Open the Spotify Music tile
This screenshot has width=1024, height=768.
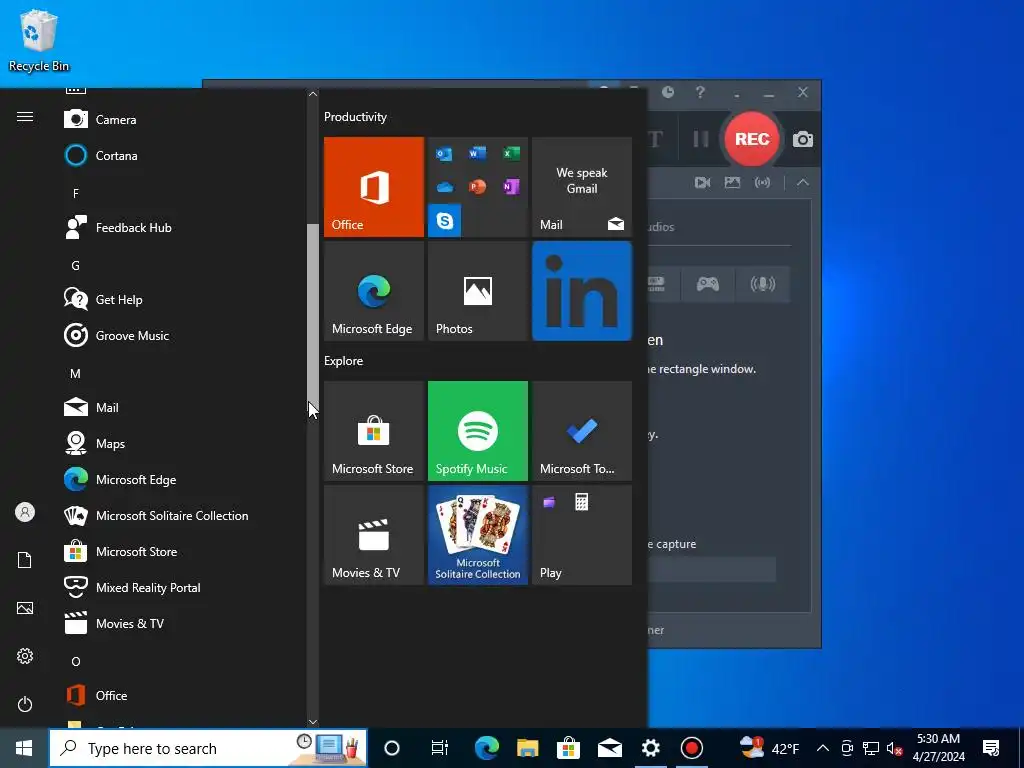[478, 431]
